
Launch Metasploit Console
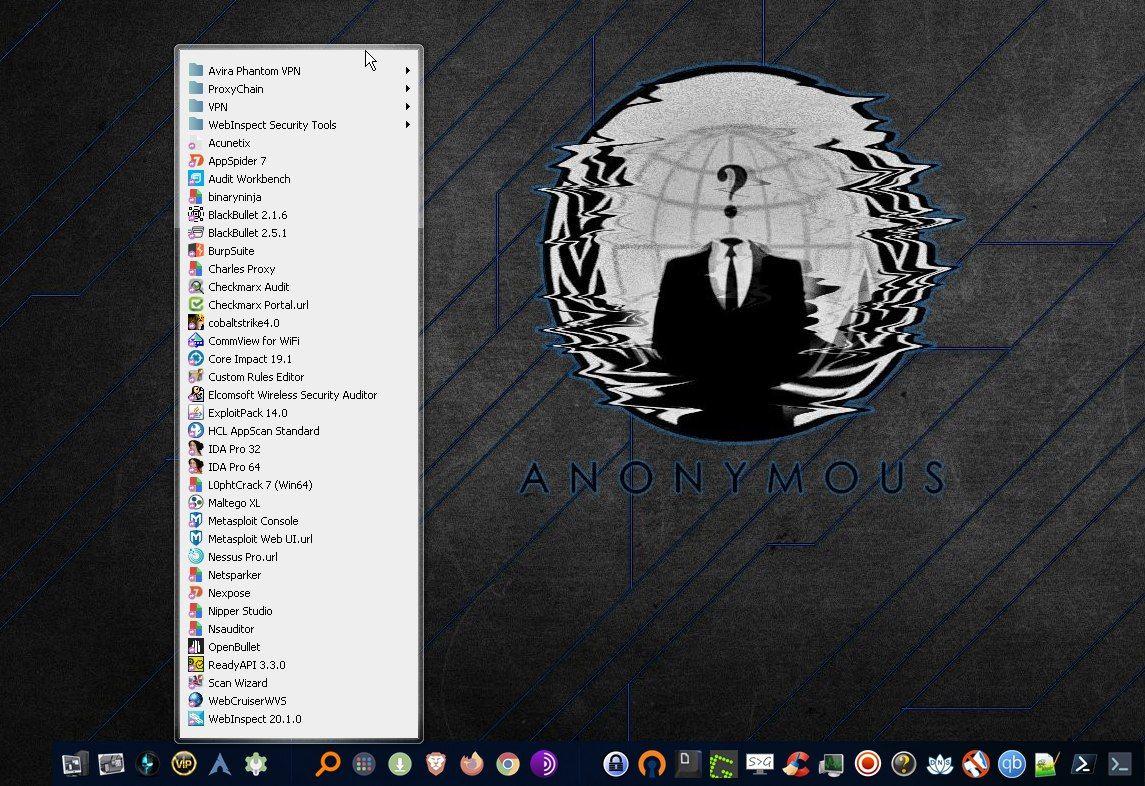coord(299,521)
